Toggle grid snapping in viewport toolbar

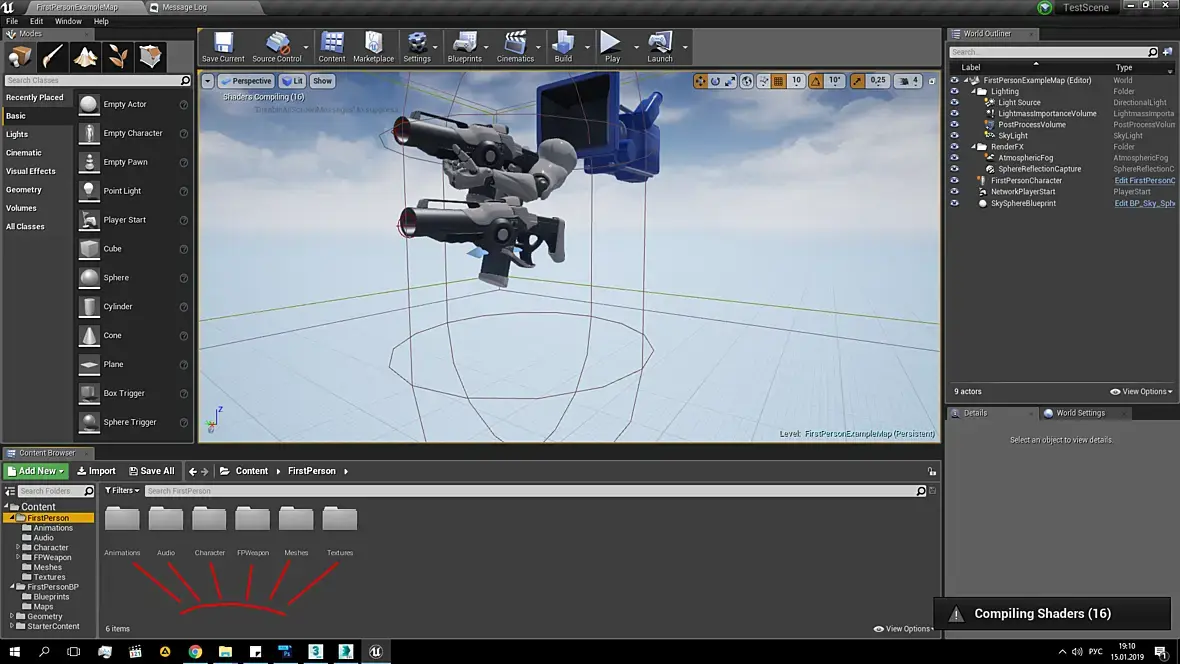coord(778,81)
